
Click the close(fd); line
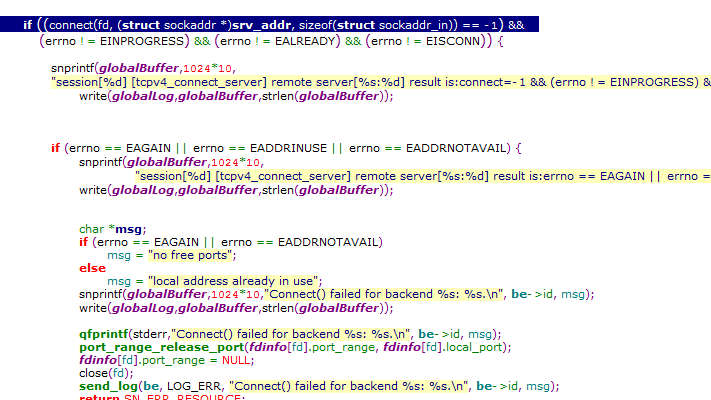click(106, 373)
